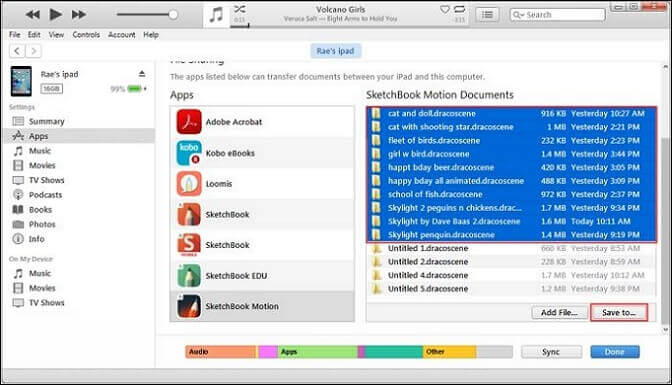This screenshot has height=385, width=672.
Task: Select happy bday all animated.dracoscene
Action: click(511, 181)
